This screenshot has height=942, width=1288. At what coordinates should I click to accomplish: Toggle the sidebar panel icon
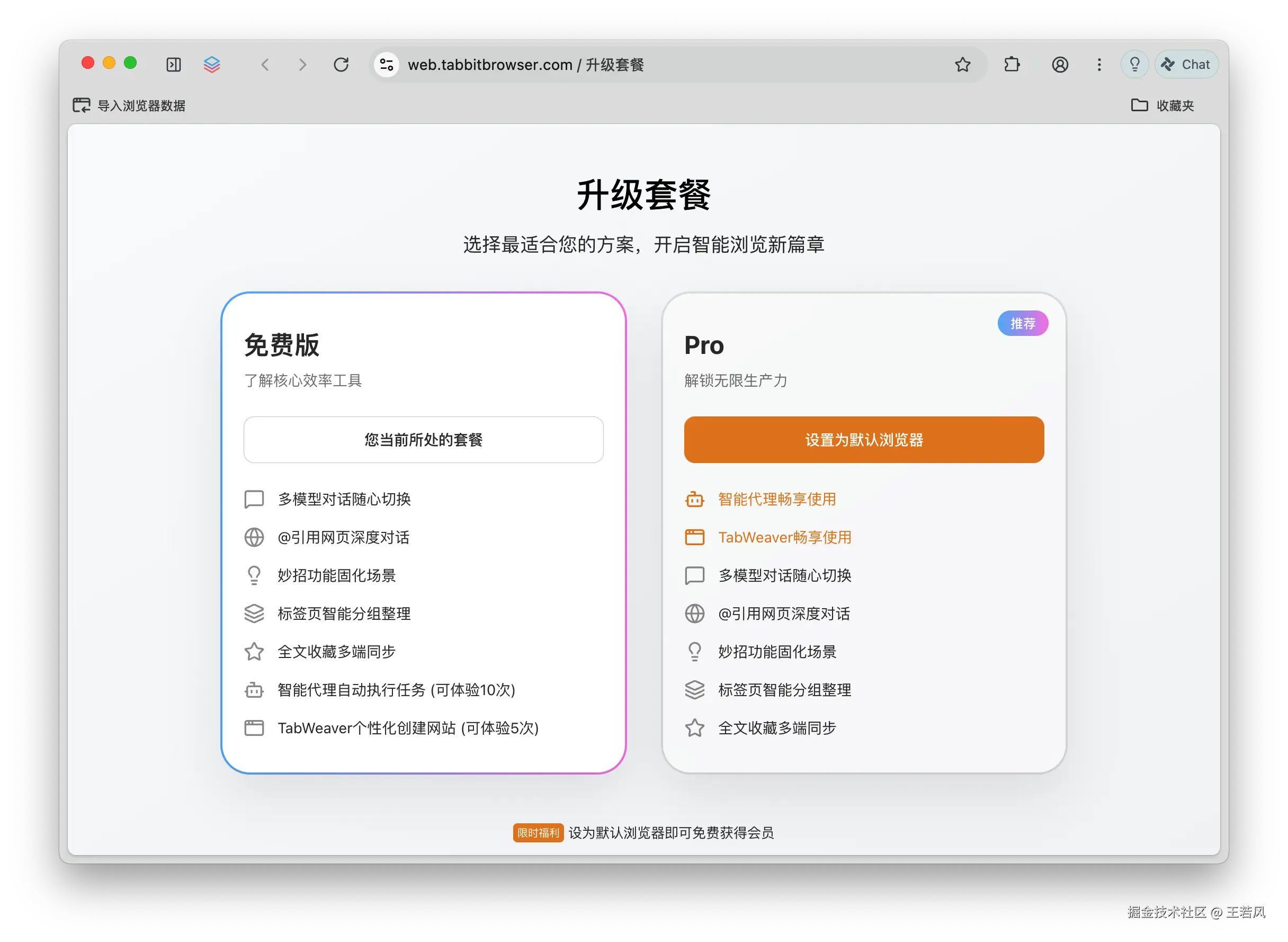174,65
